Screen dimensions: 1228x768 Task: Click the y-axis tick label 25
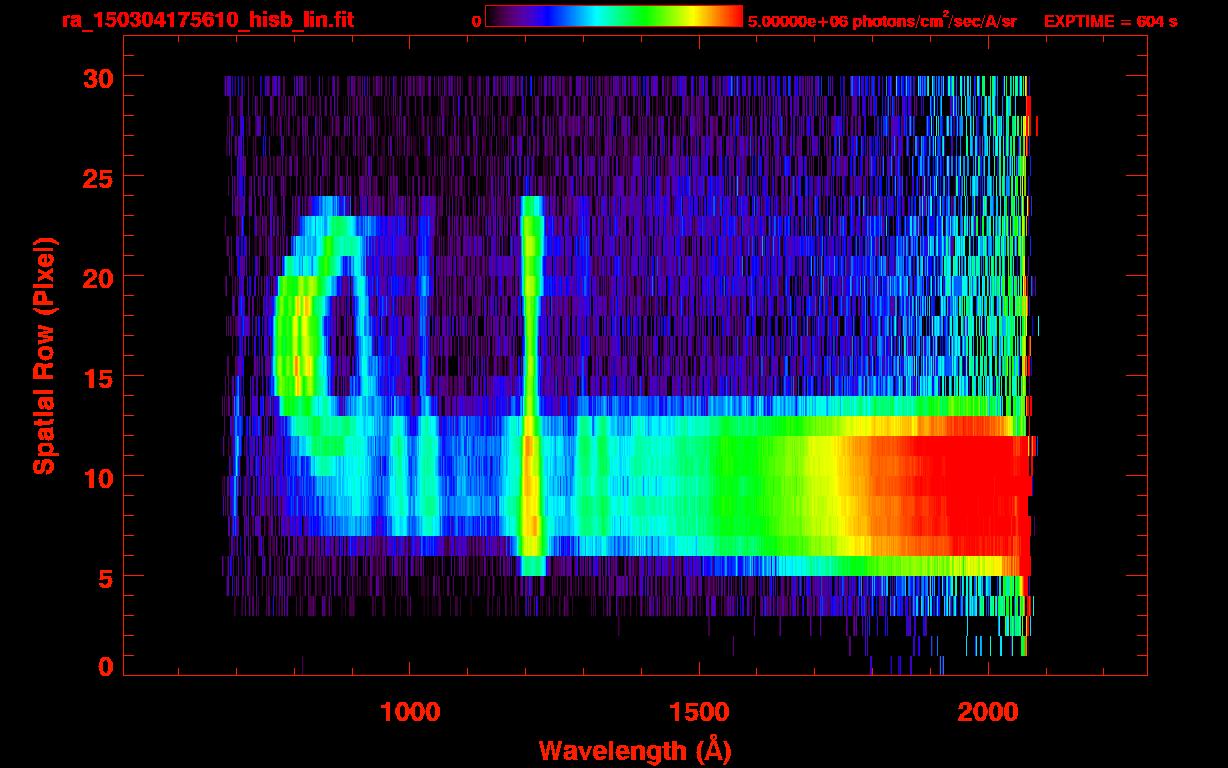[97, 177]
